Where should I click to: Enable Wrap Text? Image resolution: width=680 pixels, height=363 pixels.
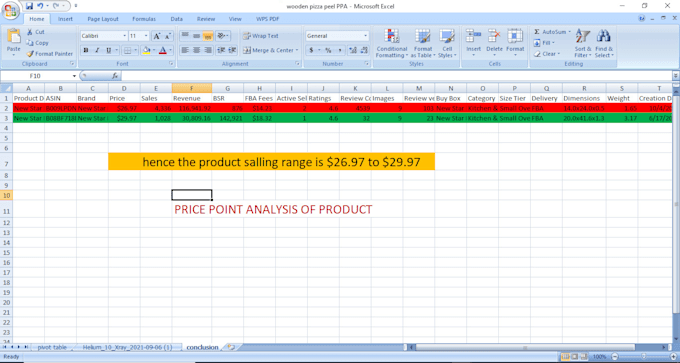261,36
